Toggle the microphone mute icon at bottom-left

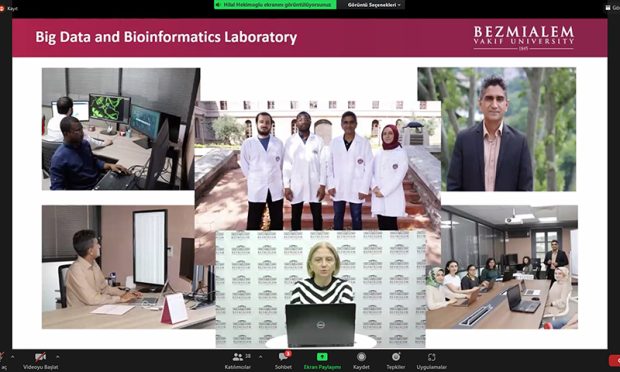[x=2, y=357]
